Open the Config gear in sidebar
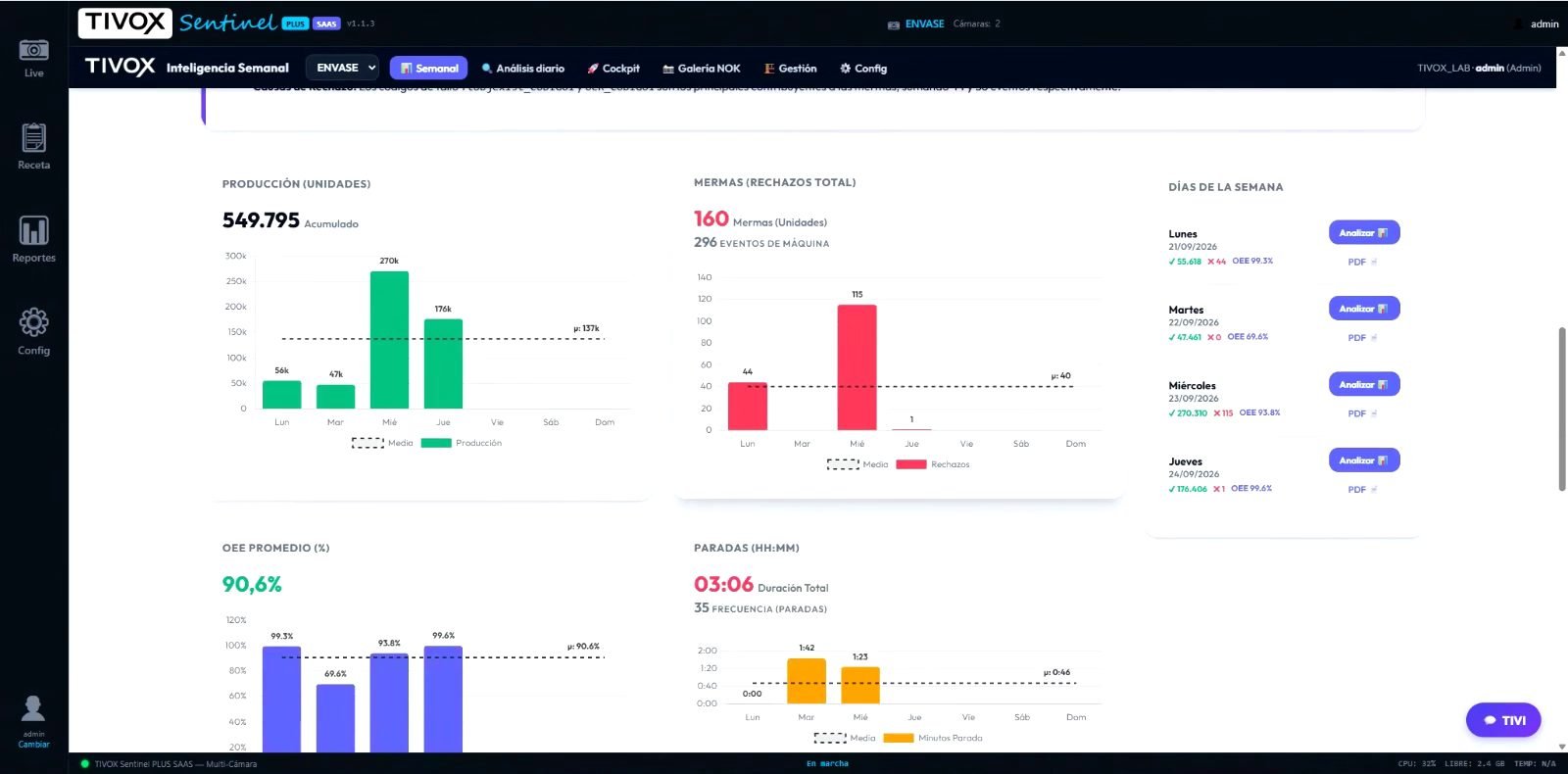This screenshot has width=1568, height=774. tap(33, 322)
